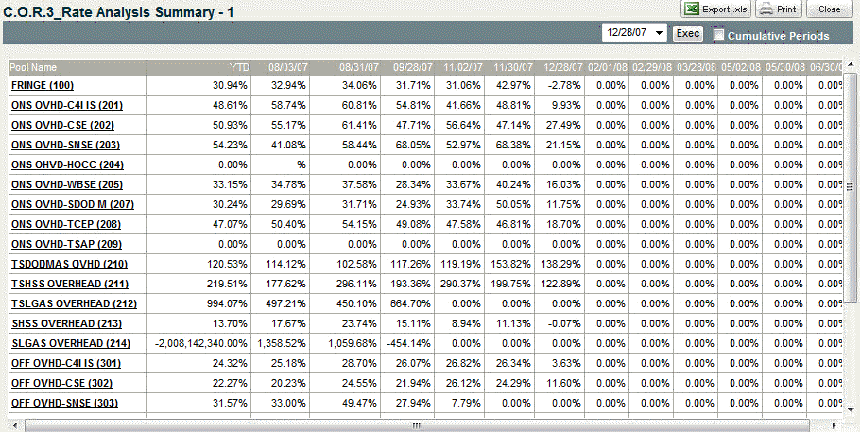Open the 12/28/07 period dropdown
The image size is (860, 432).
tap(658, 33)
